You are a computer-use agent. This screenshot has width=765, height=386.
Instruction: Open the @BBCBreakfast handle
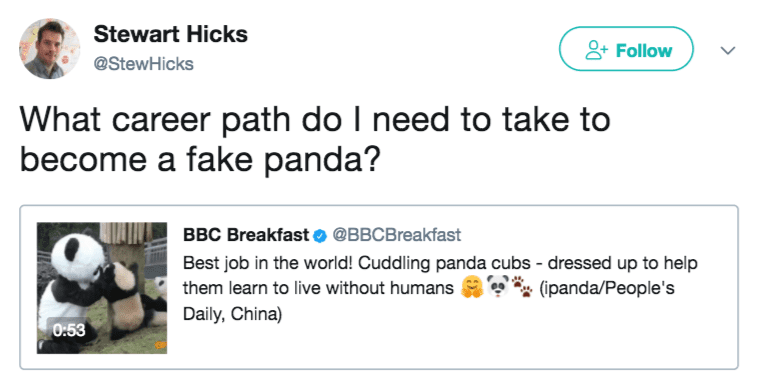(x=396, y=235)
